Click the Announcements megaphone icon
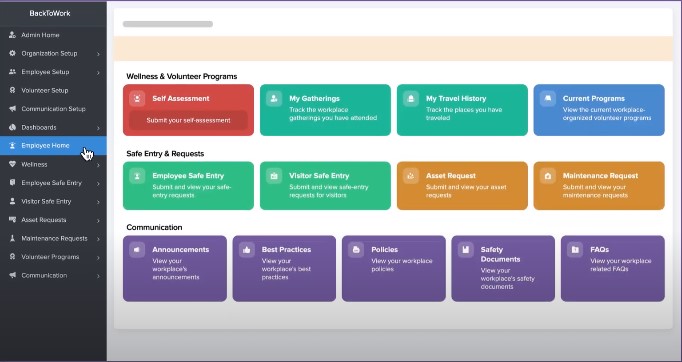 pyautogui.click(x=137, y=250)
